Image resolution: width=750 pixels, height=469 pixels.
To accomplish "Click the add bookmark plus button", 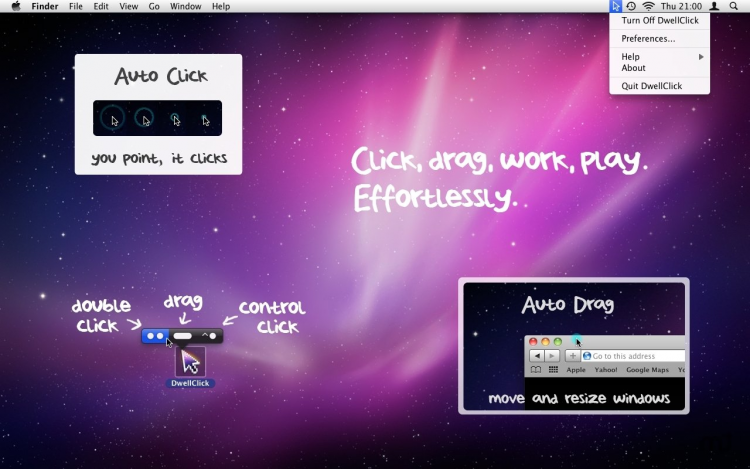I will coord(573,356).
